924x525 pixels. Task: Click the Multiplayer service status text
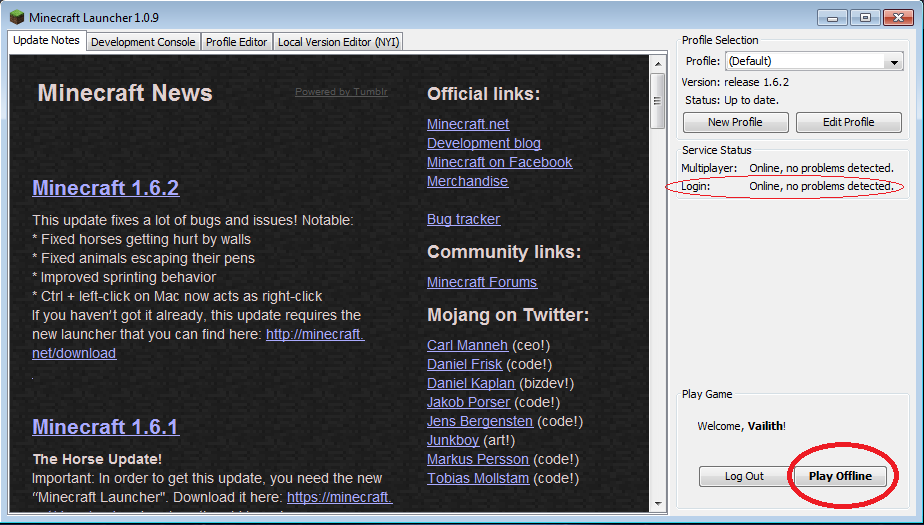click(x=787, y=169)
